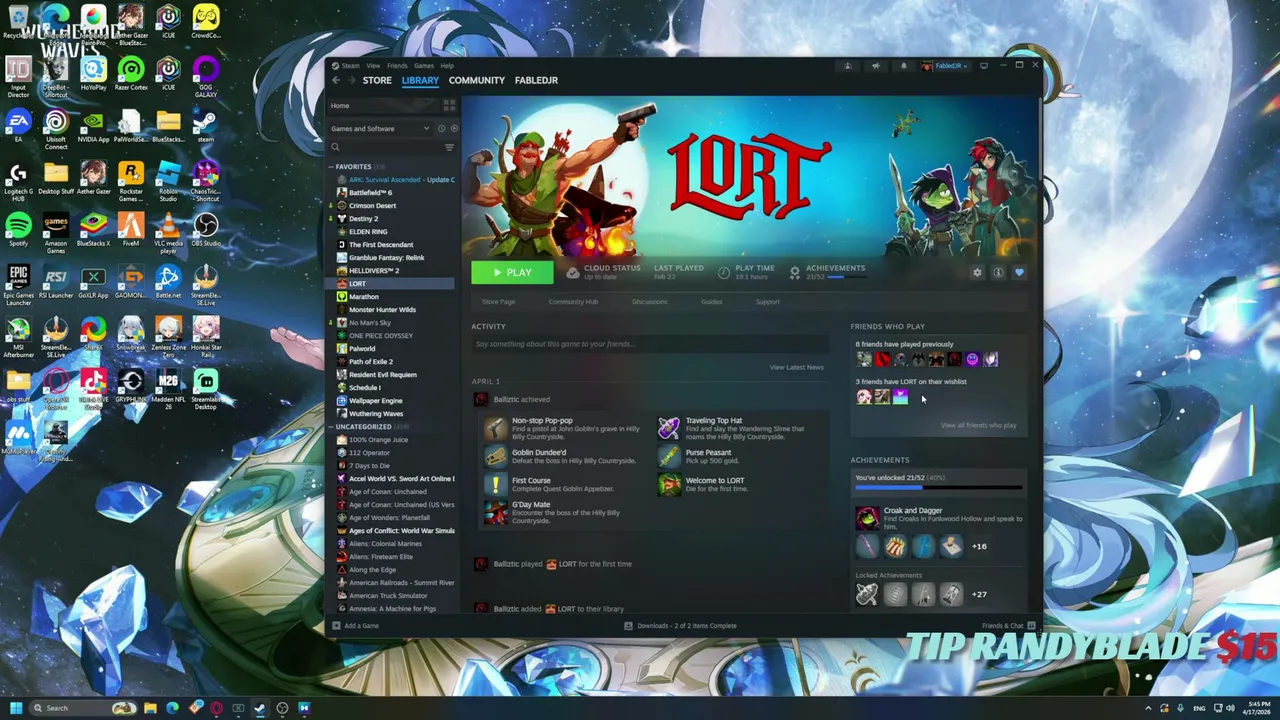Select Palworld in the library list
The height and width of the screenshot is (720, 1280).
(362, 348)
